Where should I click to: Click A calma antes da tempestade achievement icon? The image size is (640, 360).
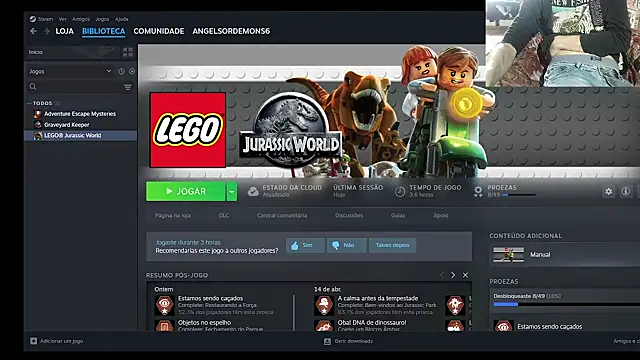pos(324,305)
